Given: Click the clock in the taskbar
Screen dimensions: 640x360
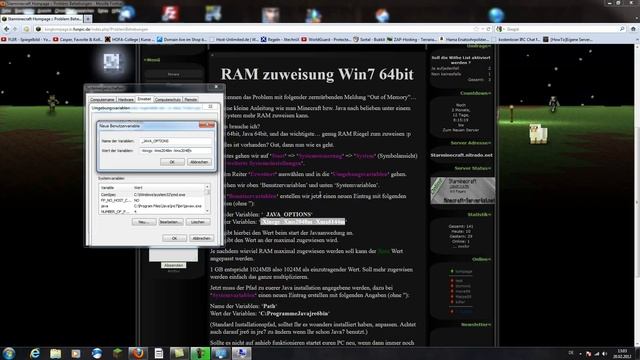Looking at the screenshot, I should tap(622, 353).
